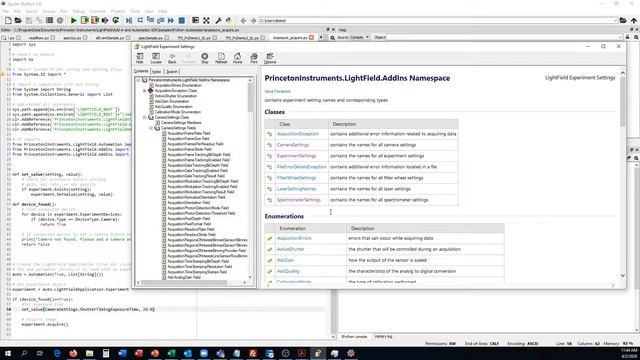Click the New file icon in Spyder toolbar
Viewport: 640px width, 360px height.
[8, 20]
